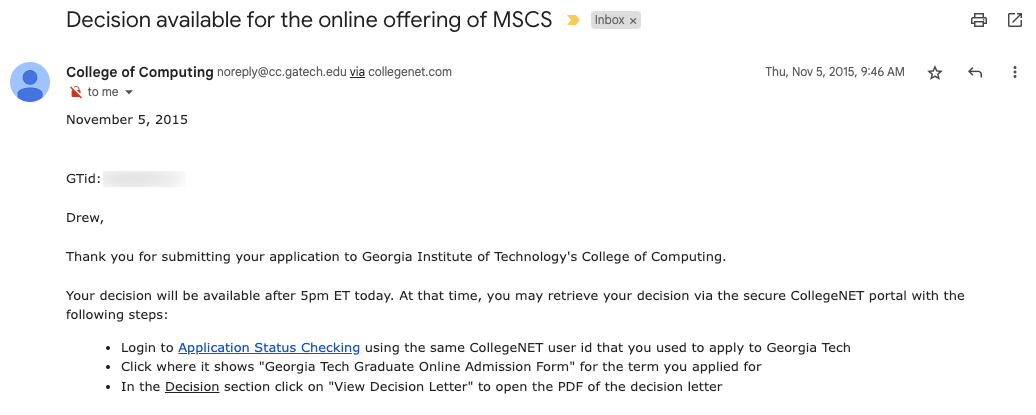Click the Inbox label chip
This screenshot has width=1036, height=415.
pos(609,20)
